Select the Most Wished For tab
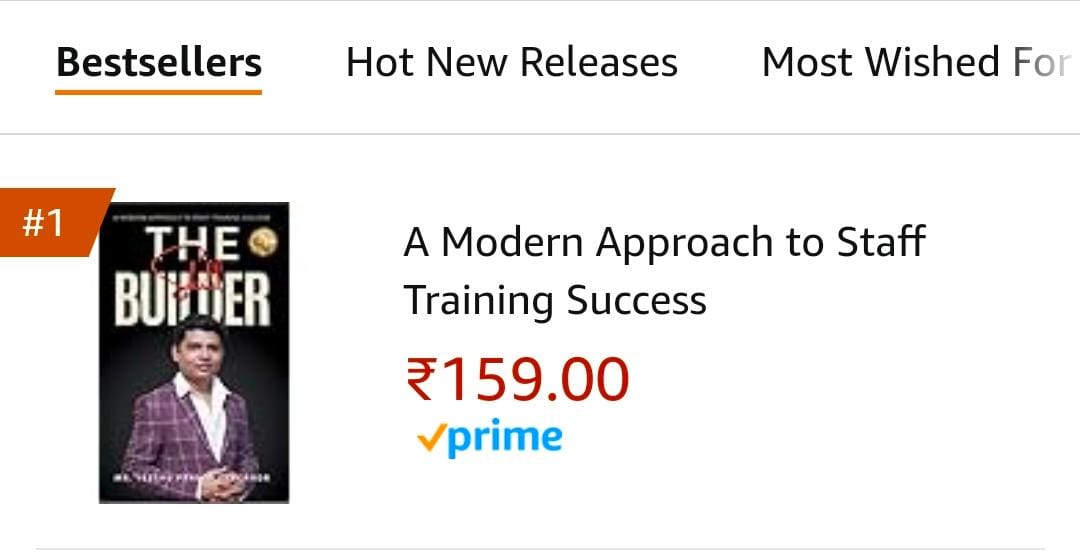1080x554 pixels. click(917, 63)
